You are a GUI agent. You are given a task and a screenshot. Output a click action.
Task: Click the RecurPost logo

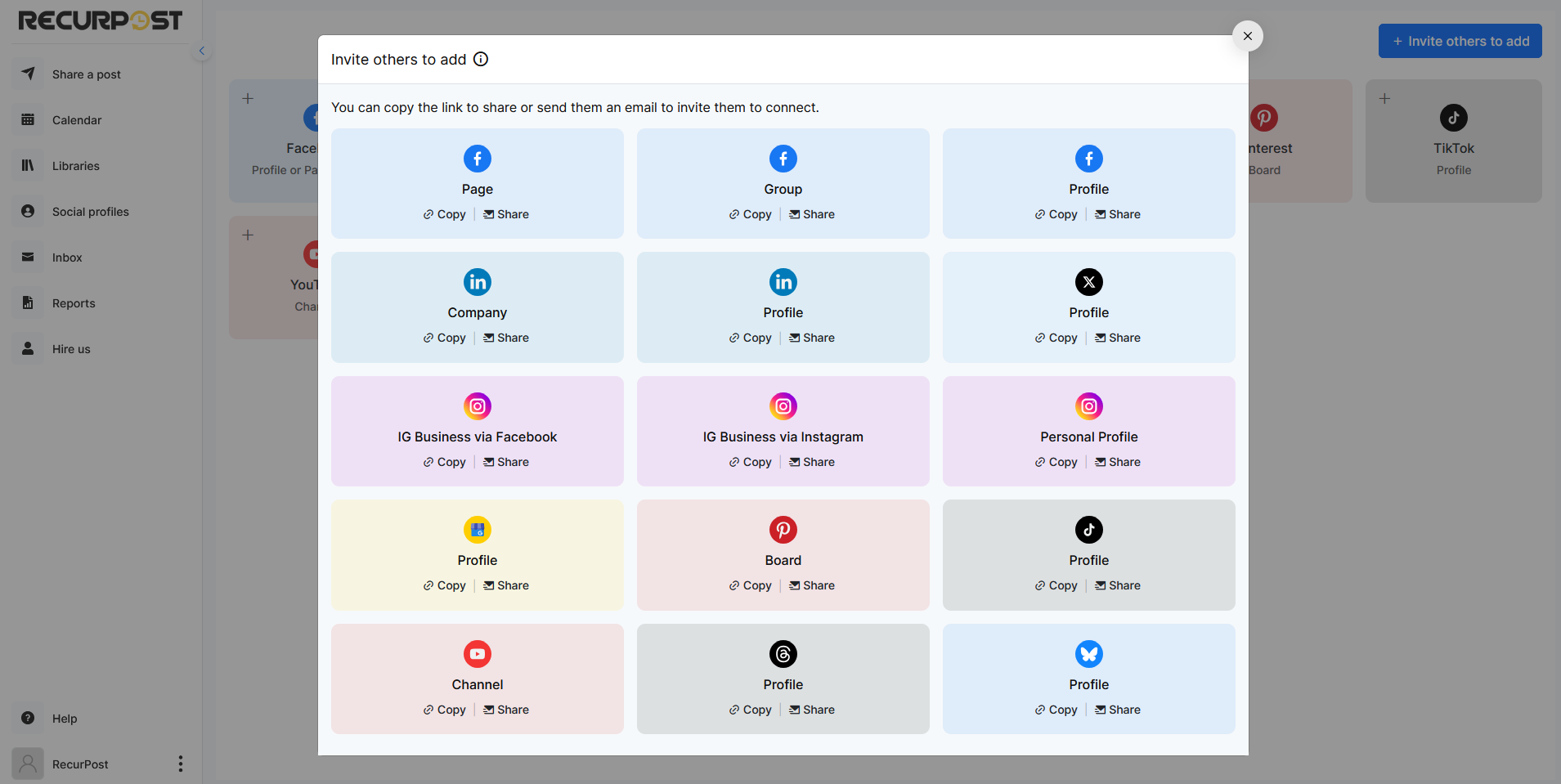tap(100, 20)
